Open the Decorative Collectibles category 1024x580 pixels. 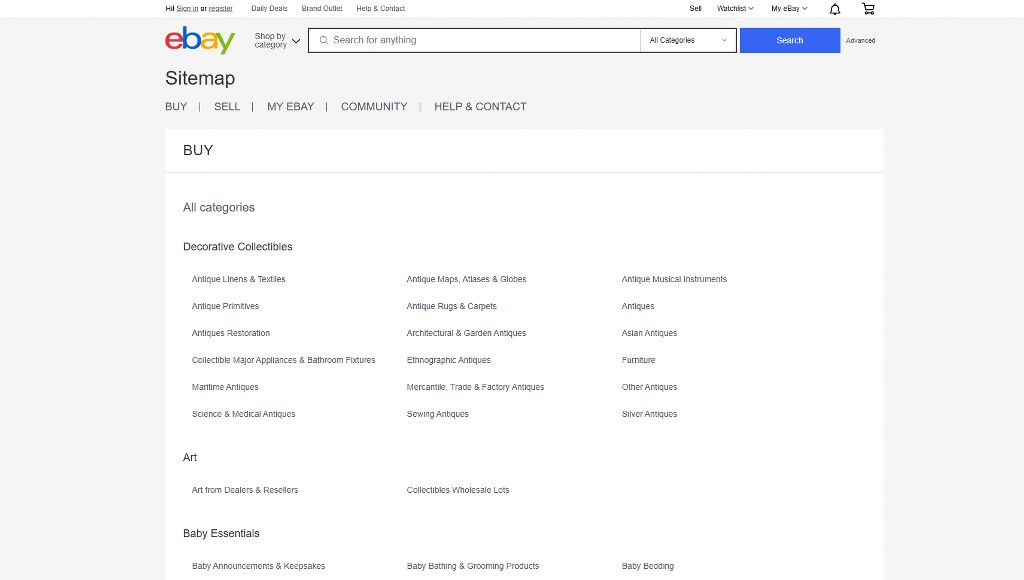238,247
